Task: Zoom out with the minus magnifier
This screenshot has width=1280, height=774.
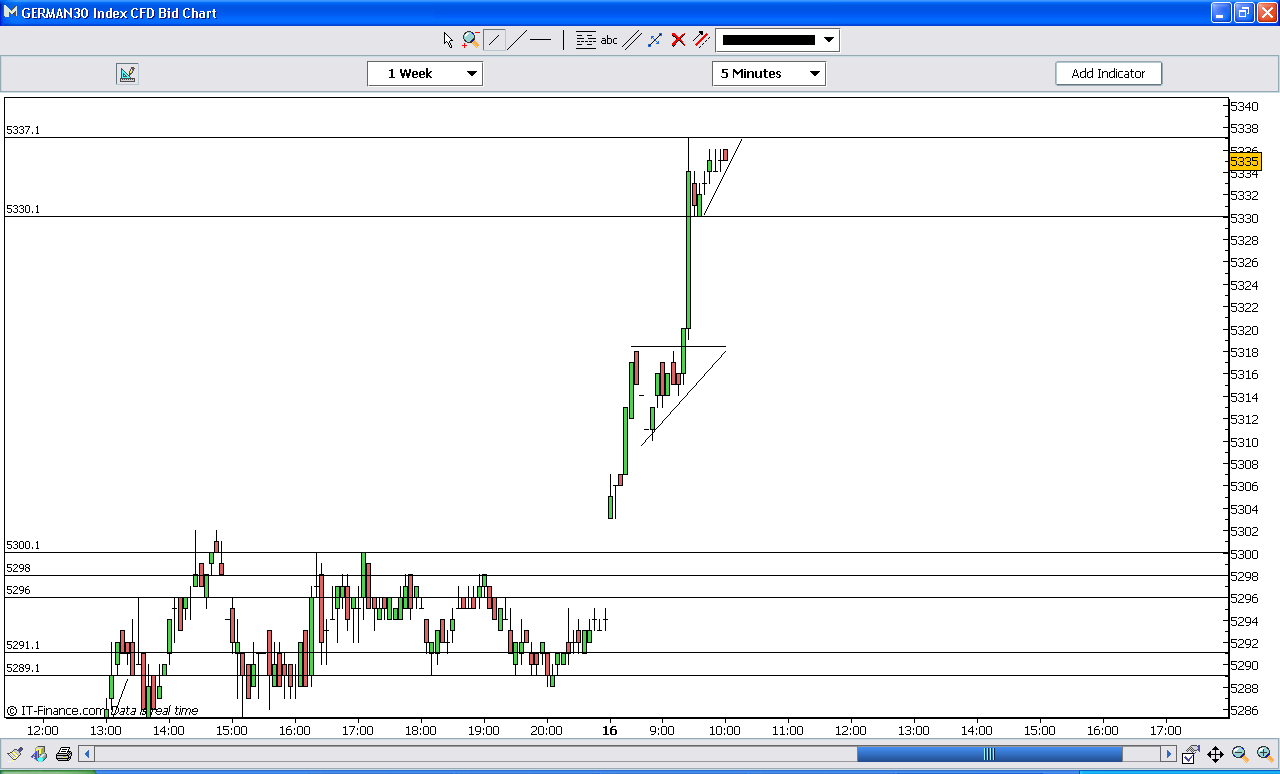Action: pyautogui.click(x=1240, y=754)
